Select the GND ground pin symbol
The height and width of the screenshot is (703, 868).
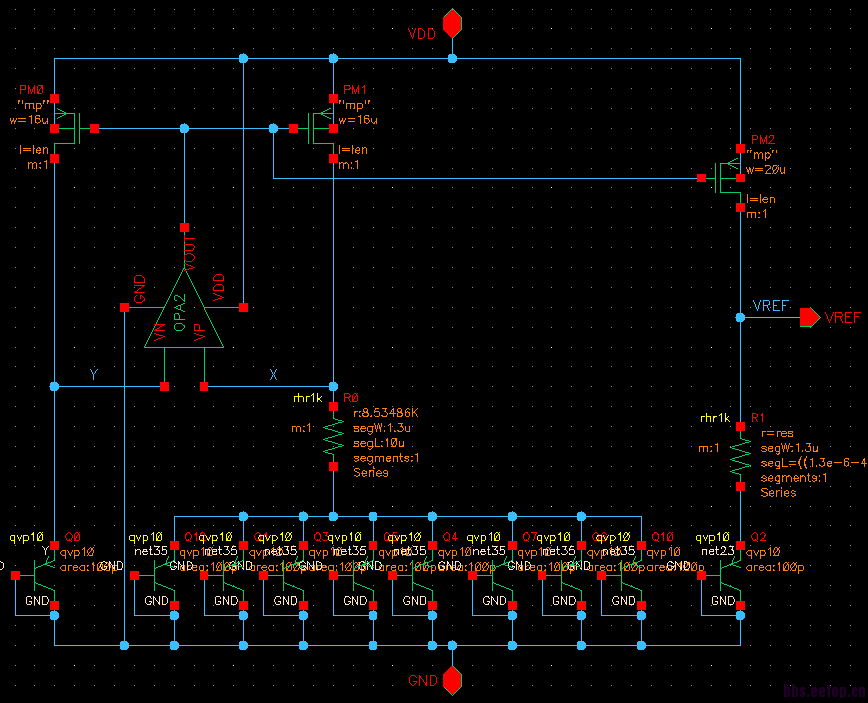(x=452, y=680)
